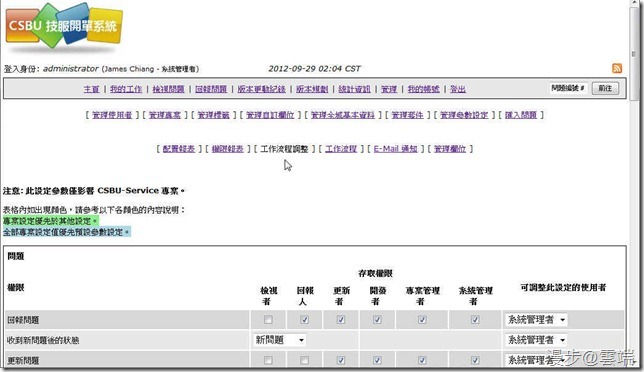Open the 管理全域基本資料 link

[x=343, y=115]
